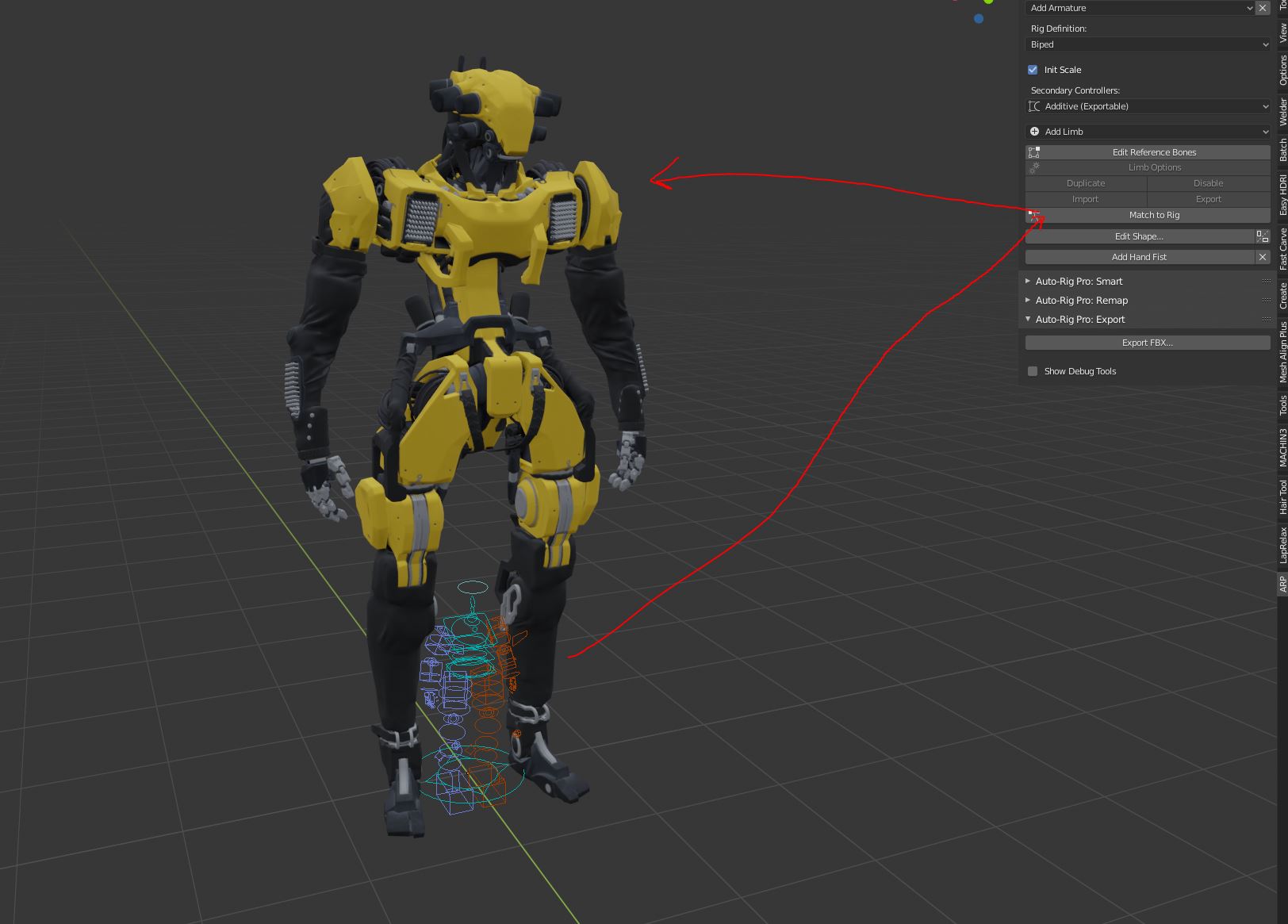Image resolution: width=1288 pixels, height=924 pixels.
Task: Switch to the MACHIN3 sidebar tab
Action: point(1282,444)
